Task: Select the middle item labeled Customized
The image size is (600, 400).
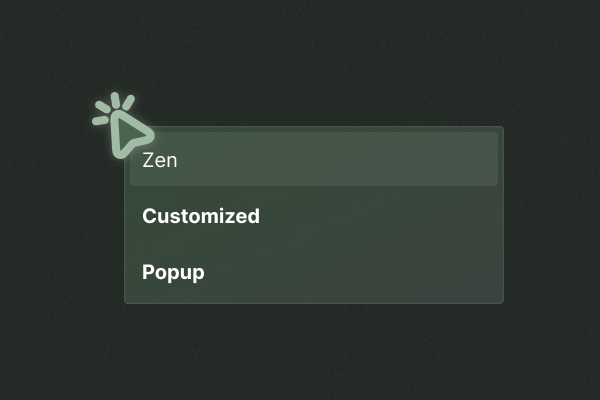Action: point(314,216)
